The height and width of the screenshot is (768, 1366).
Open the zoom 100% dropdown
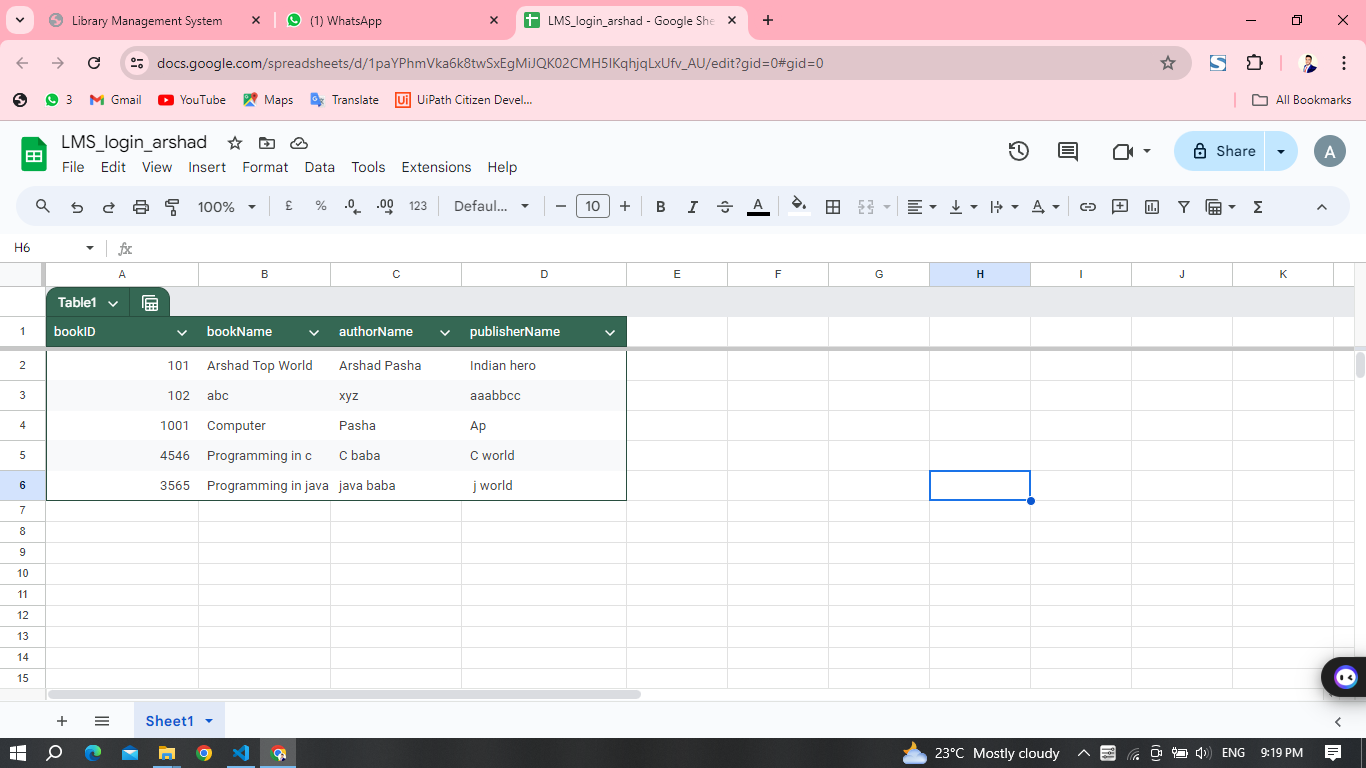click(x=226, y=207)
